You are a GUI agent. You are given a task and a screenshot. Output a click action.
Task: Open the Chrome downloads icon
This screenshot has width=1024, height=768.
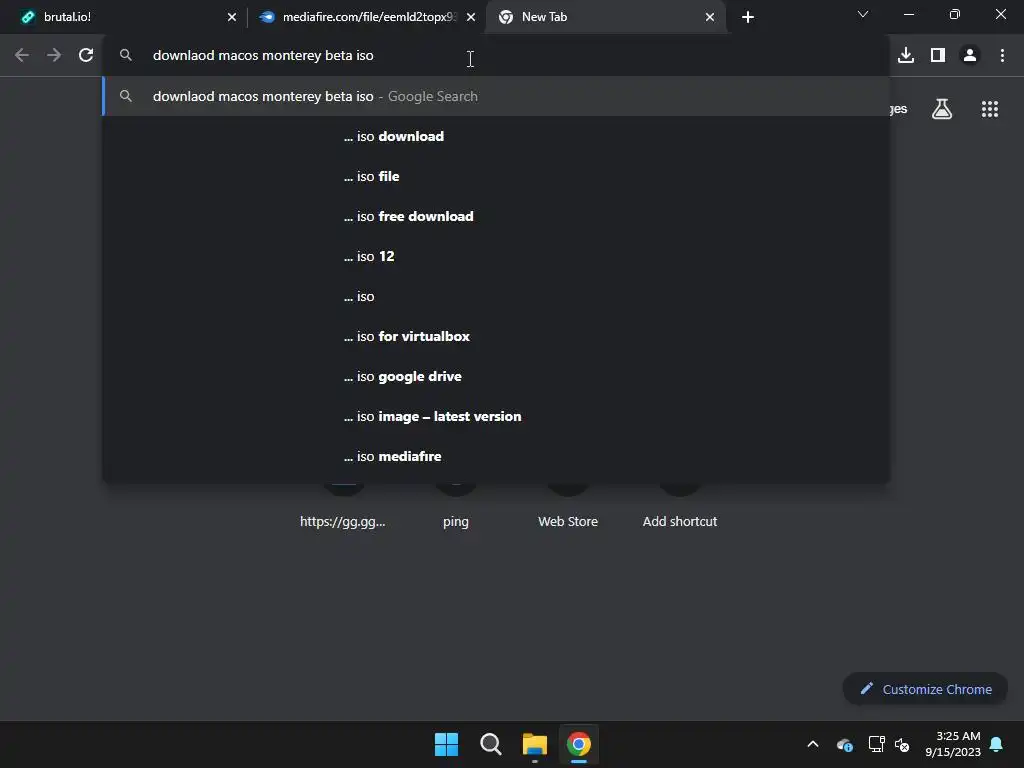tap(906, 56)
